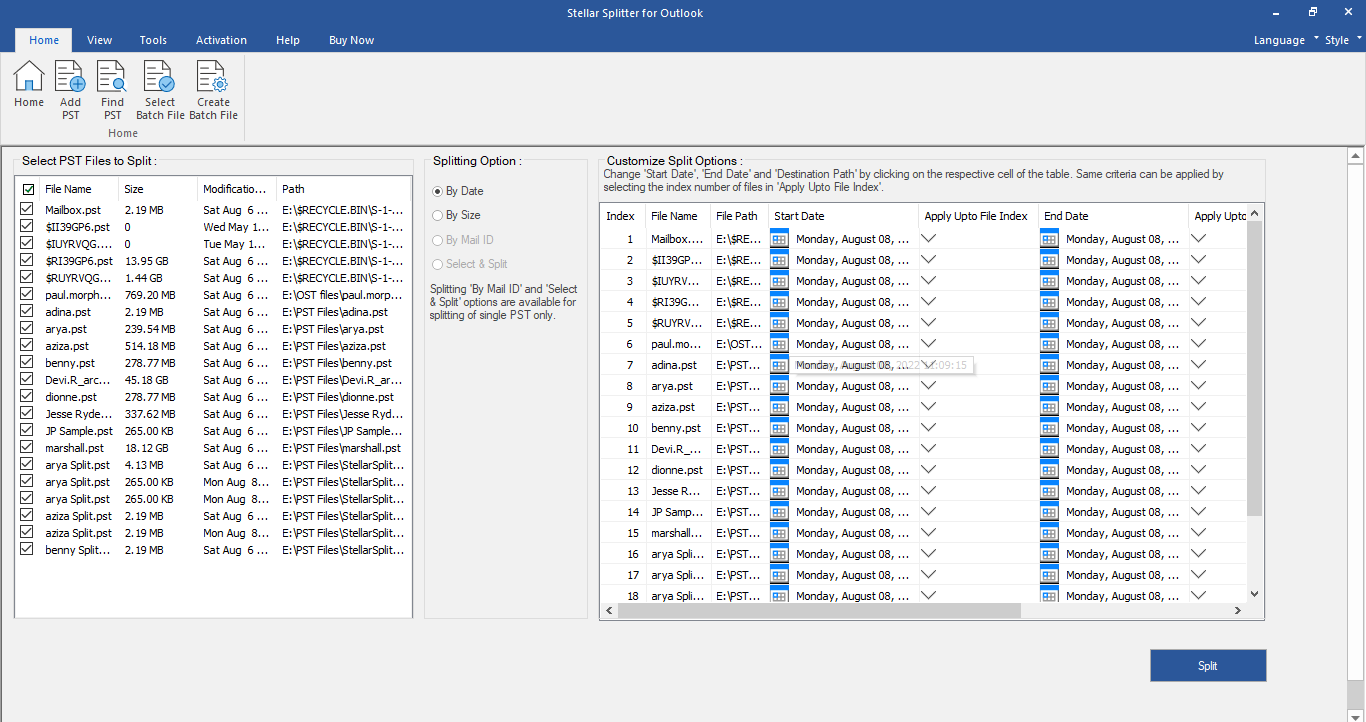Expand Apply Upto File Index dropdown for index 3
1366x722 pixels.
(x=928, y=281)
